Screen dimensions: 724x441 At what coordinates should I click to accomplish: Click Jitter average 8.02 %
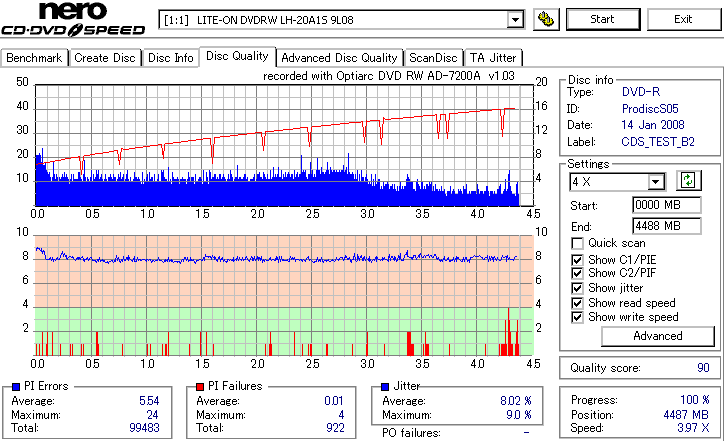click(516, 401)
